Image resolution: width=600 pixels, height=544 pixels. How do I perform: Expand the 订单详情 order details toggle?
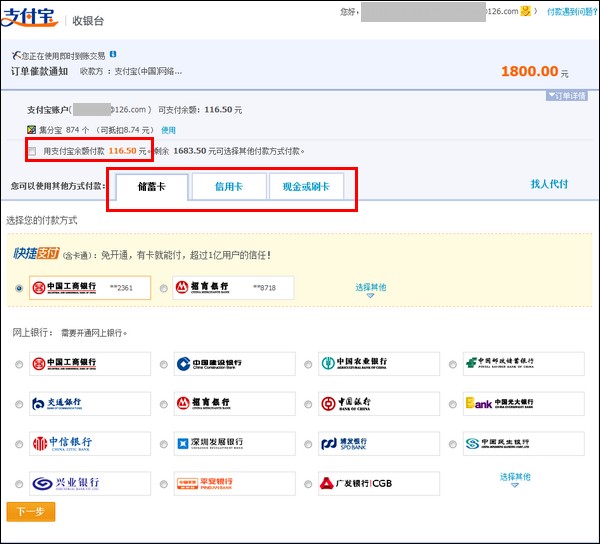(x=567, y=96)
